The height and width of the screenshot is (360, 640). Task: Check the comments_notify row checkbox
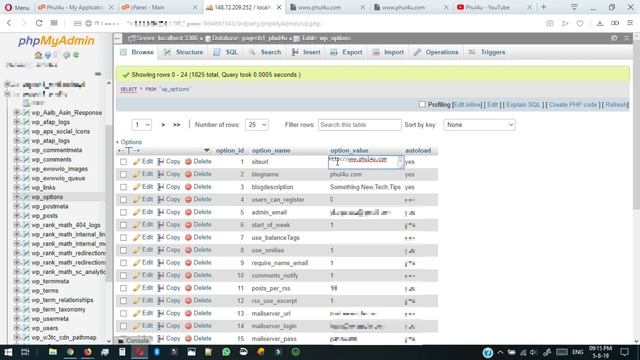[x=123, y=276]
